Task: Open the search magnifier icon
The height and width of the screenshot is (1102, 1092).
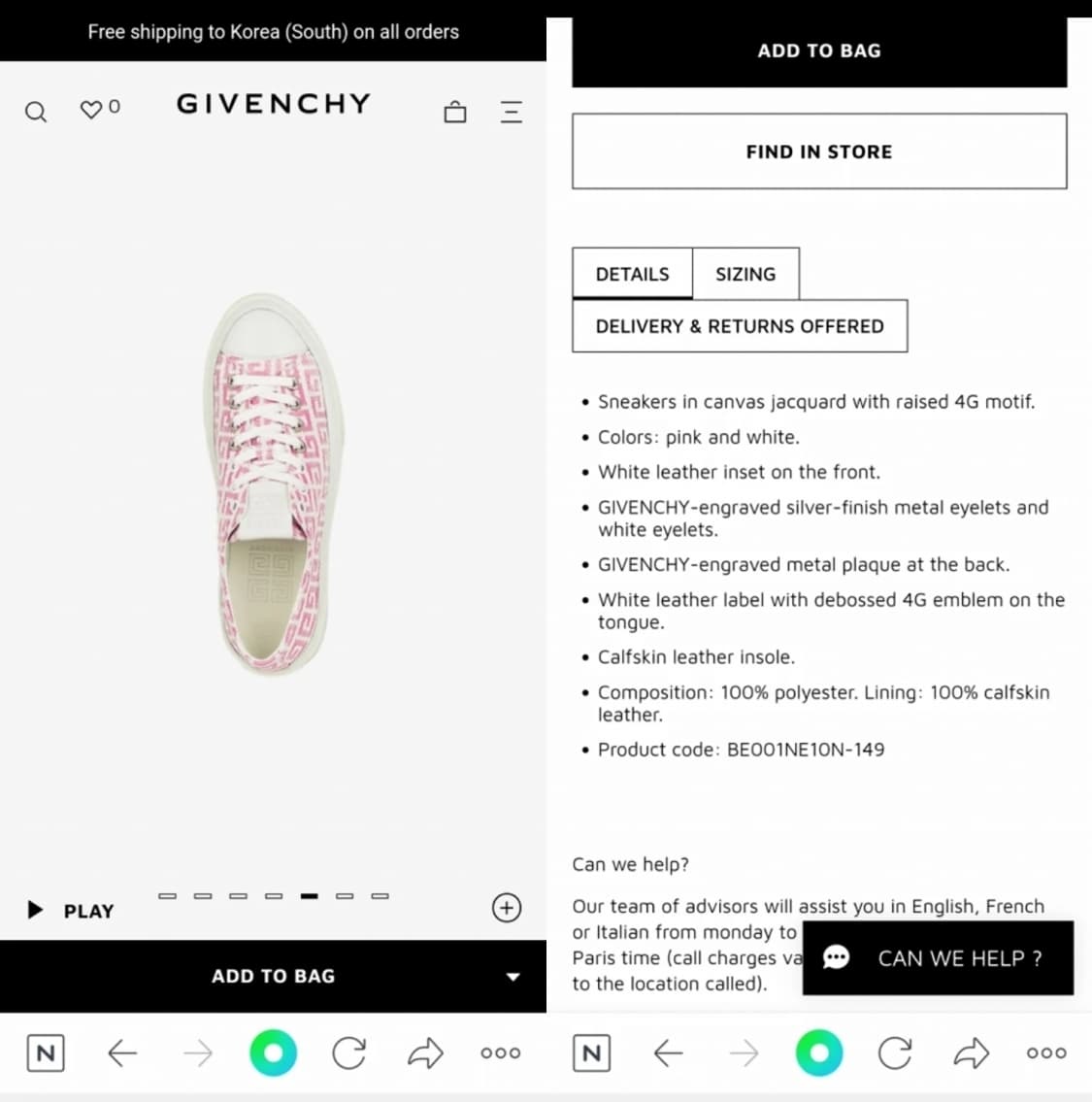Action: pos(36,112)
